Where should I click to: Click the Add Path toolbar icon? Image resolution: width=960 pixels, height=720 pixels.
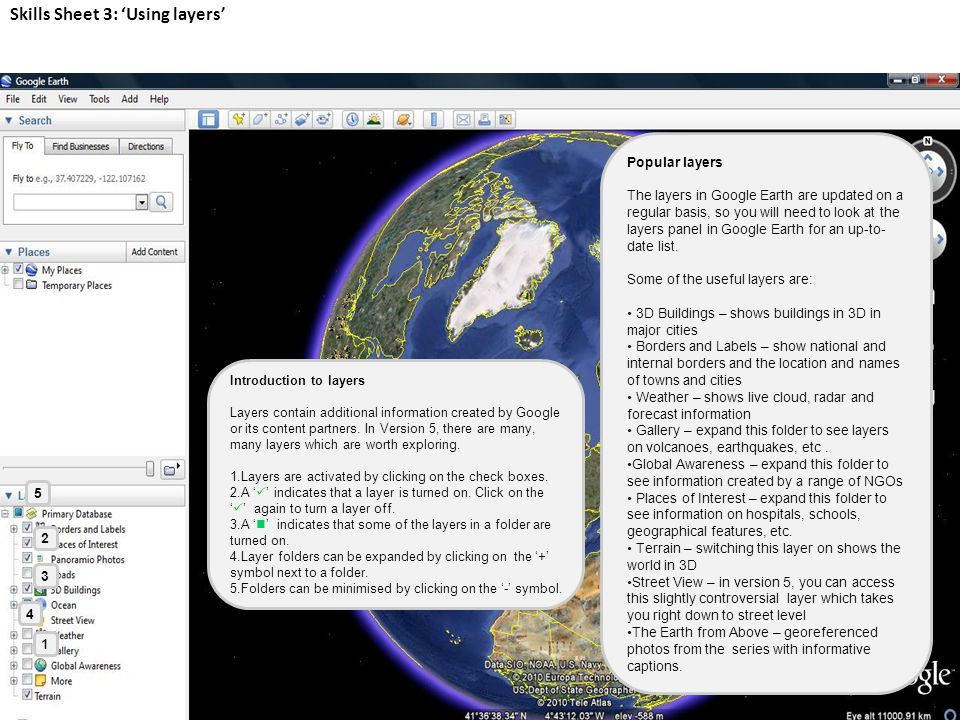(x=281, y=119)
